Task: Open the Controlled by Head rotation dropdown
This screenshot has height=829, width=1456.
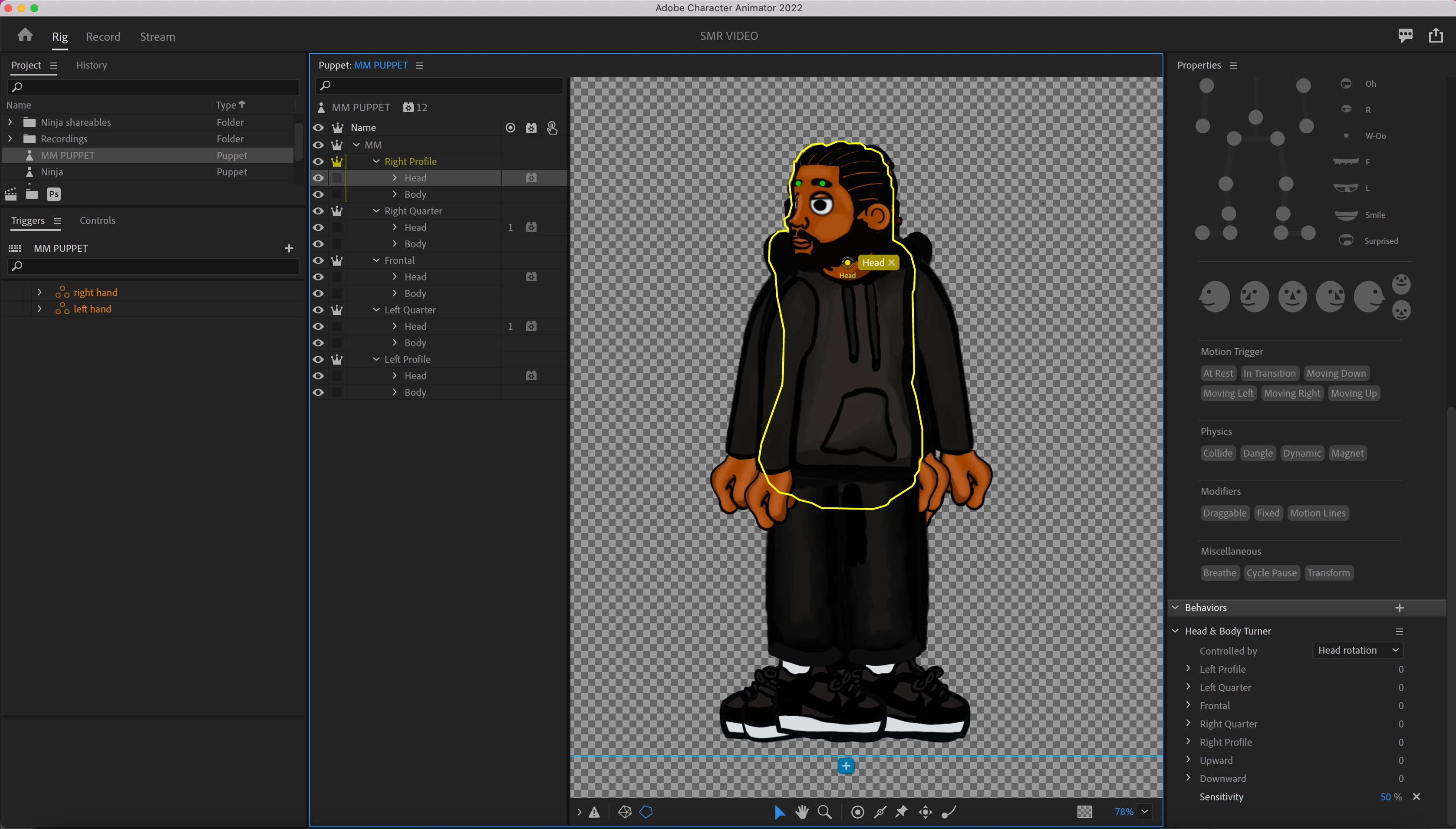Action: (x=1357, y=650)
